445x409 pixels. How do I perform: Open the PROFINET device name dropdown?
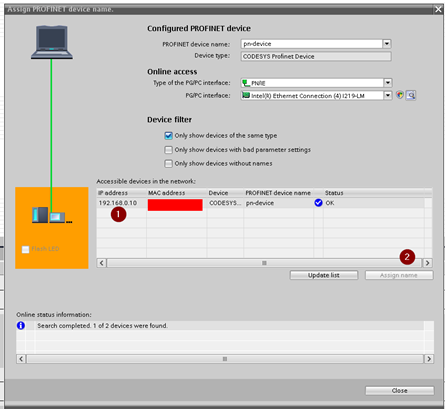point(387,44)
